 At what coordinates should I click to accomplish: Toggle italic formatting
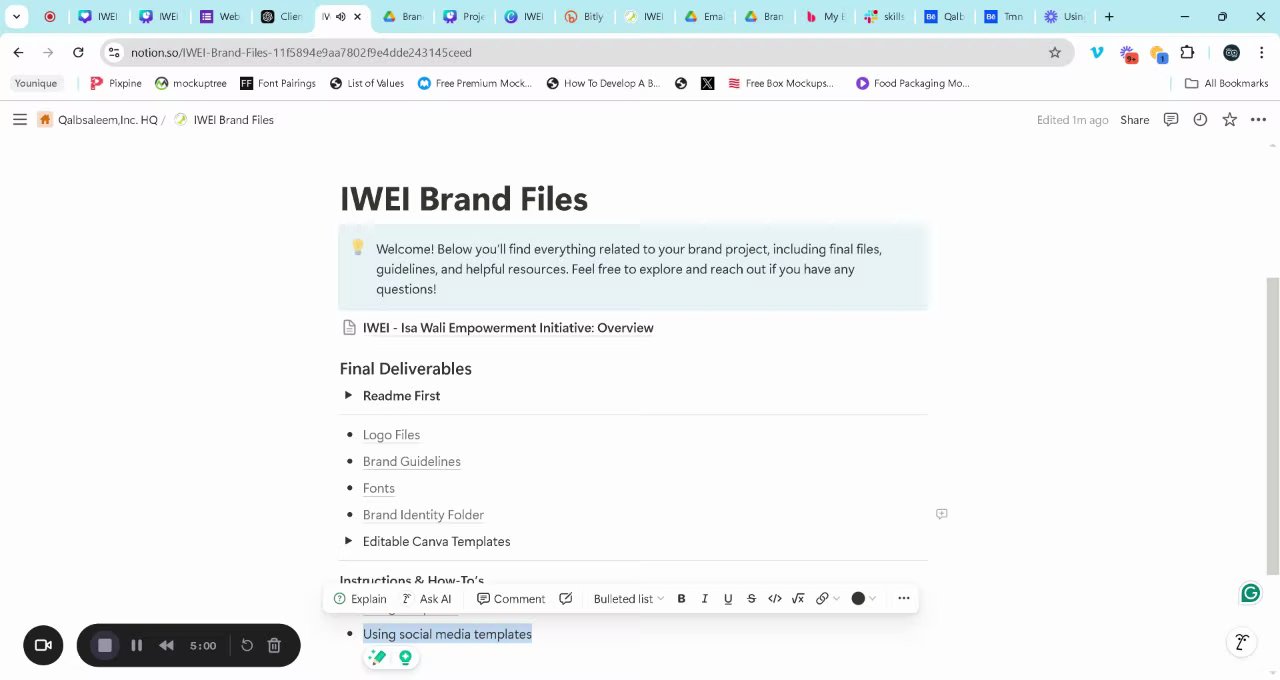(705, 599)
